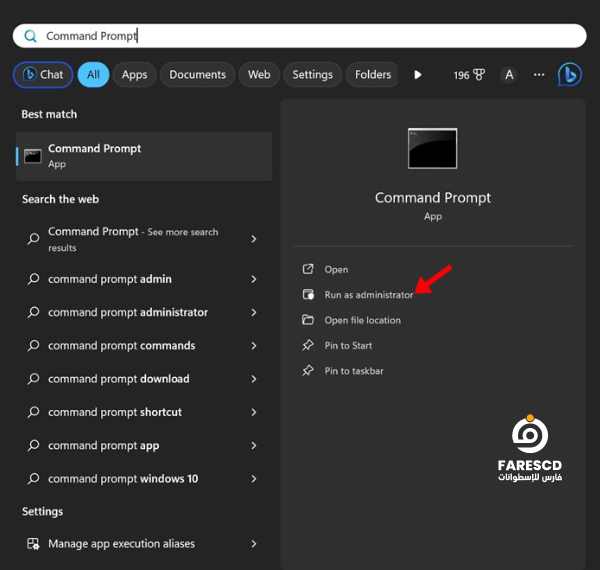
Task: Click the Manage app execution aliases icon
Action: 33,544
